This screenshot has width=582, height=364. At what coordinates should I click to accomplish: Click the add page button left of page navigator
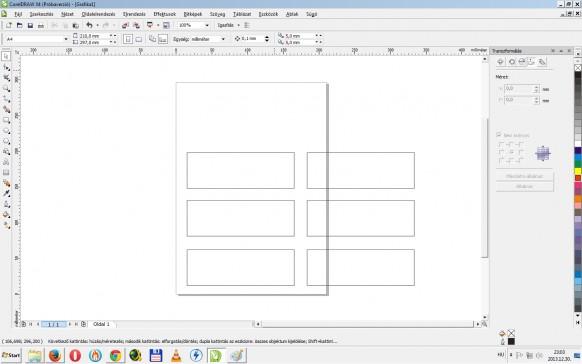tap(24, 324)
